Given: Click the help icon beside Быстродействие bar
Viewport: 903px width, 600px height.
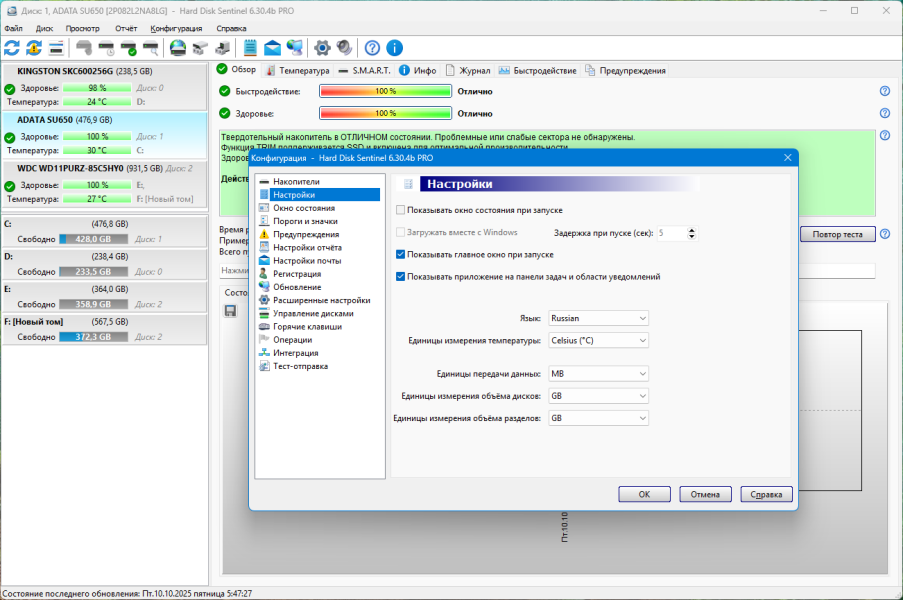Looking at the screenshot, I should pos(885,91).
